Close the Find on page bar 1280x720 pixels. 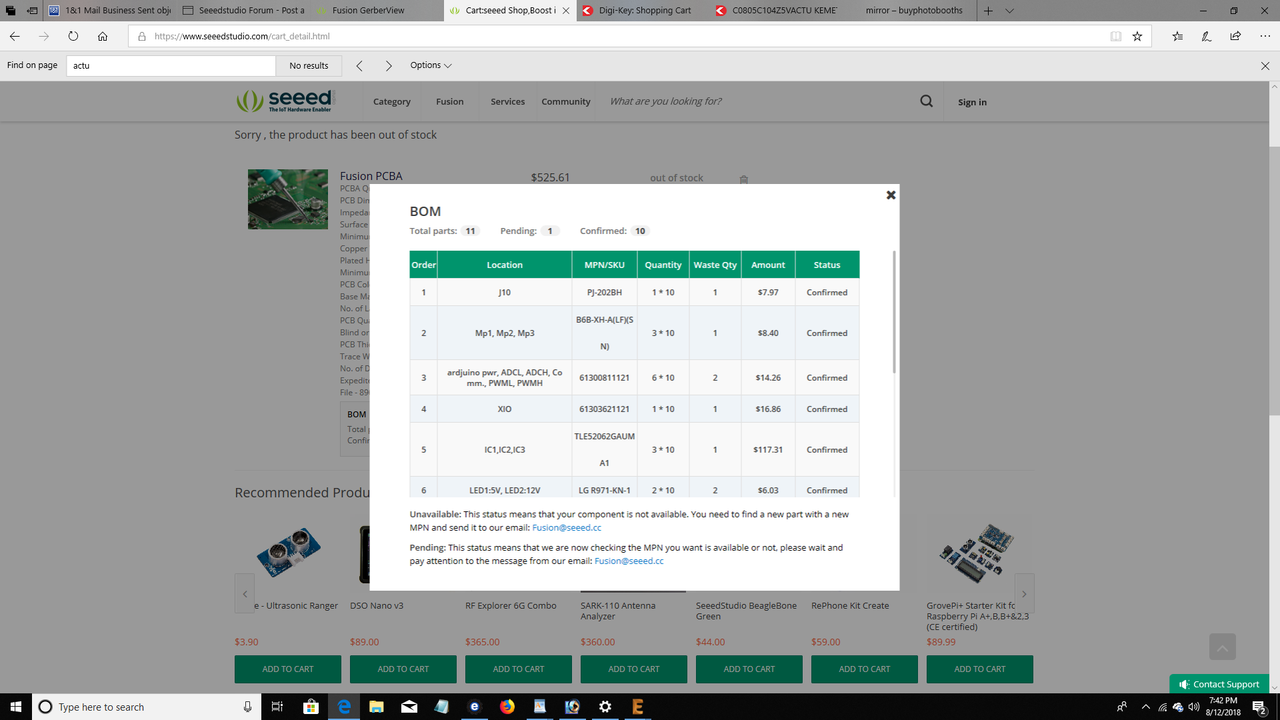pyautogui.click(x=1265, y=65)
